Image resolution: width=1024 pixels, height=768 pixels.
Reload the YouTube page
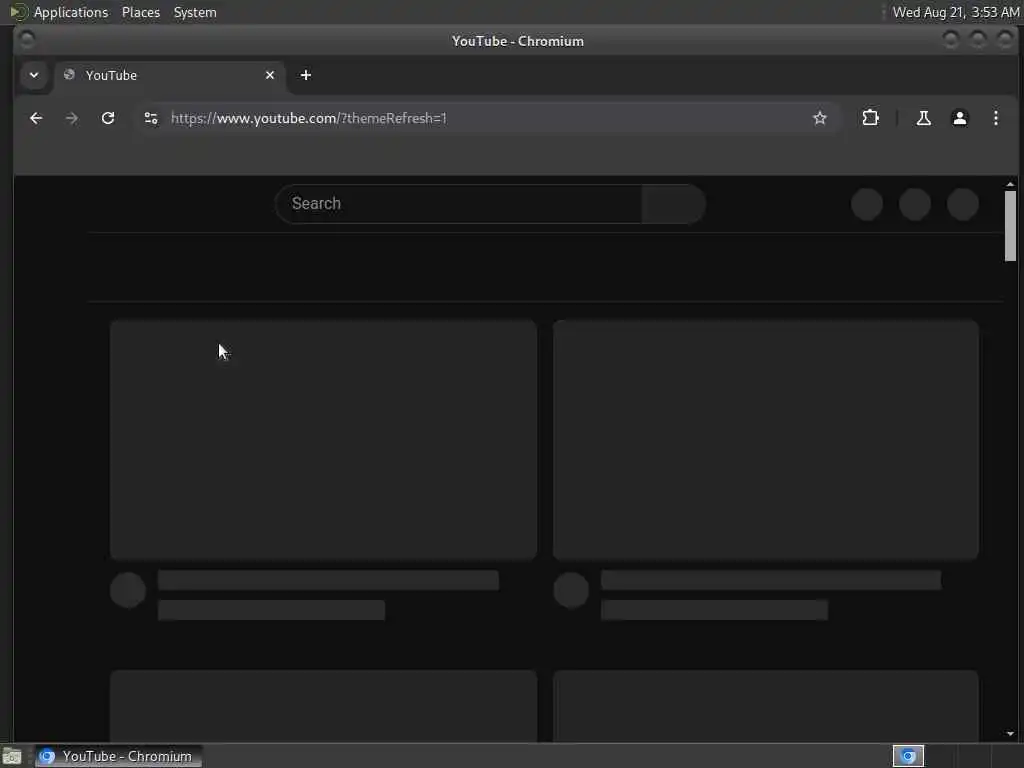(x=108, y=118)
